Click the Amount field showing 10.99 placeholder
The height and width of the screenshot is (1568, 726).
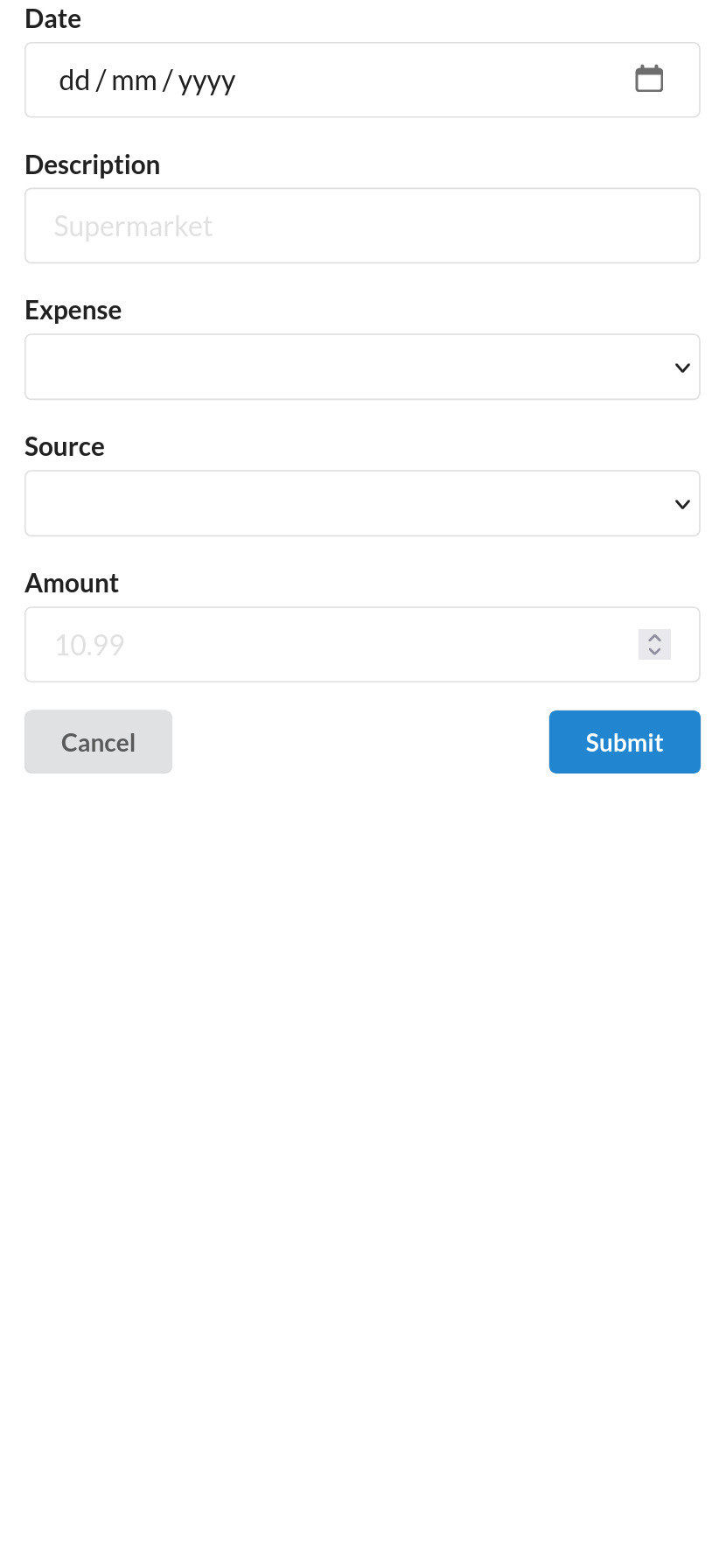pyautogui.click(x=350, y=645)
